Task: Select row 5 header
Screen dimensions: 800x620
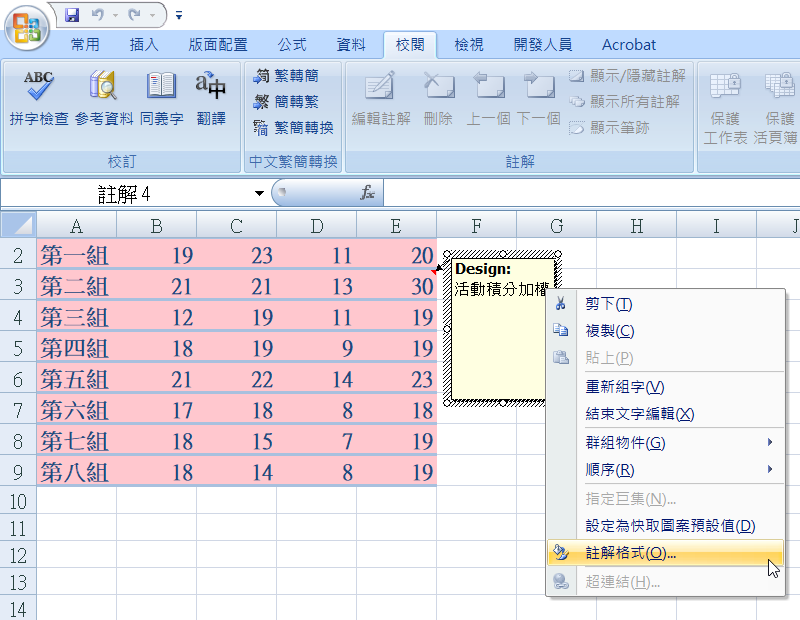Action: 18,349
